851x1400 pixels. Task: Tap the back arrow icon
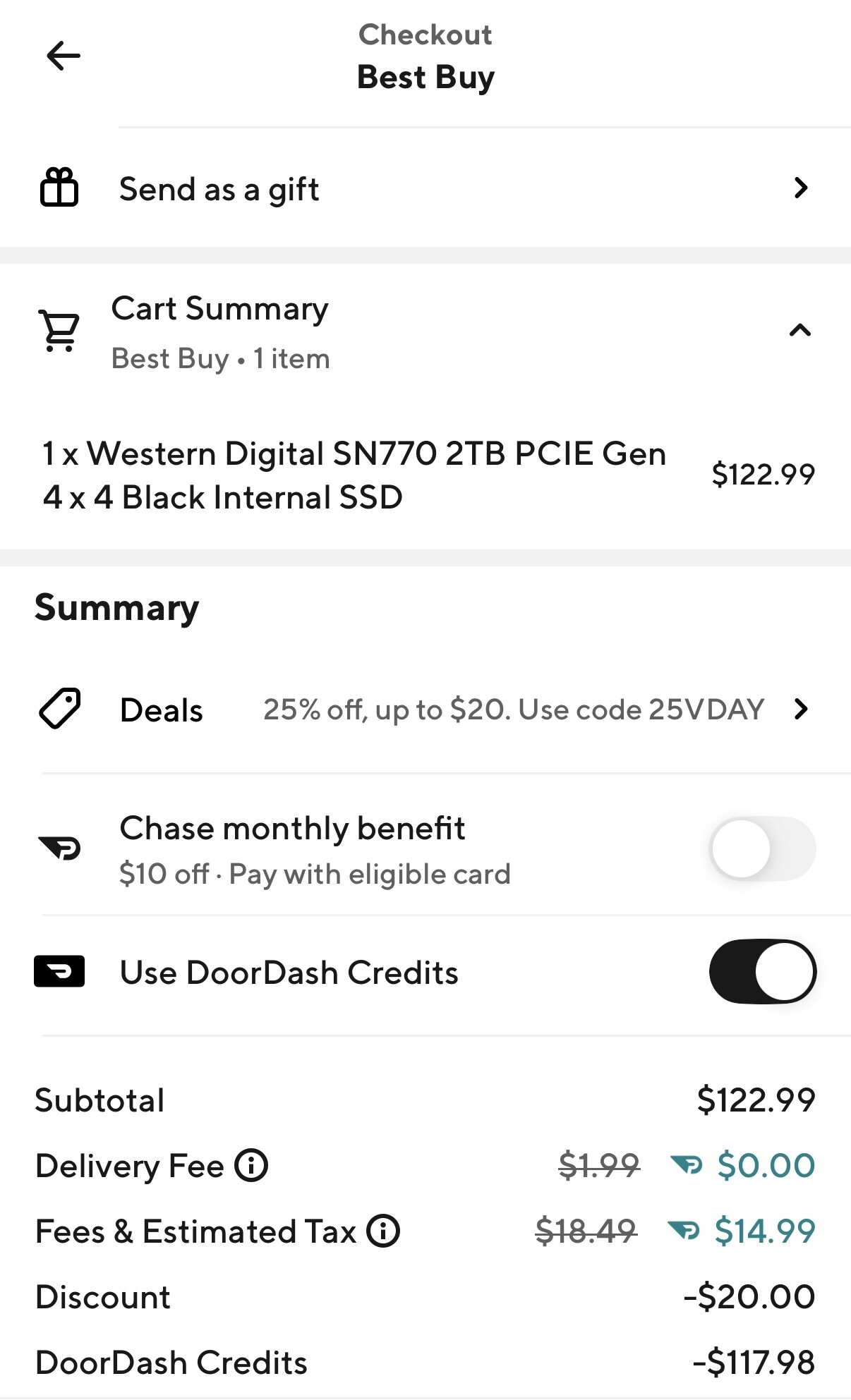pos(64,56)
